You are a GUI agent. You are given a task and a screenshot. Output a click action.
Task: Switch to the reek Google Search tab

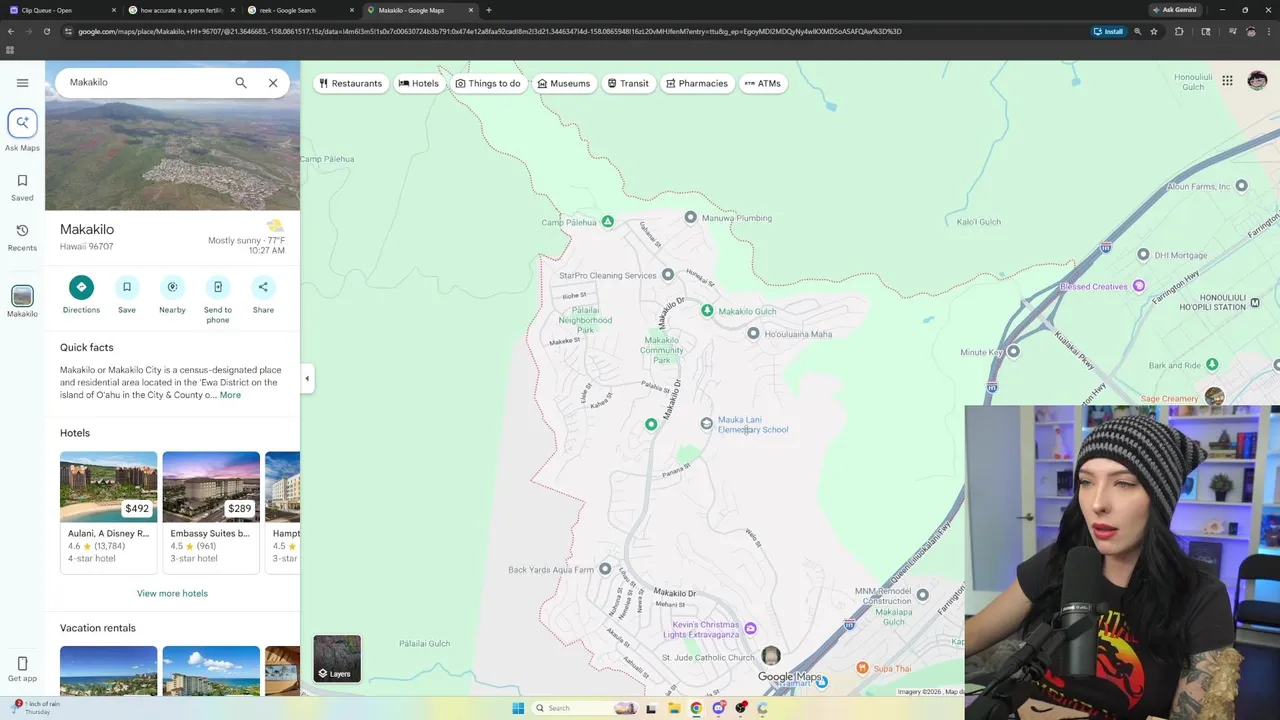[300, 10]
